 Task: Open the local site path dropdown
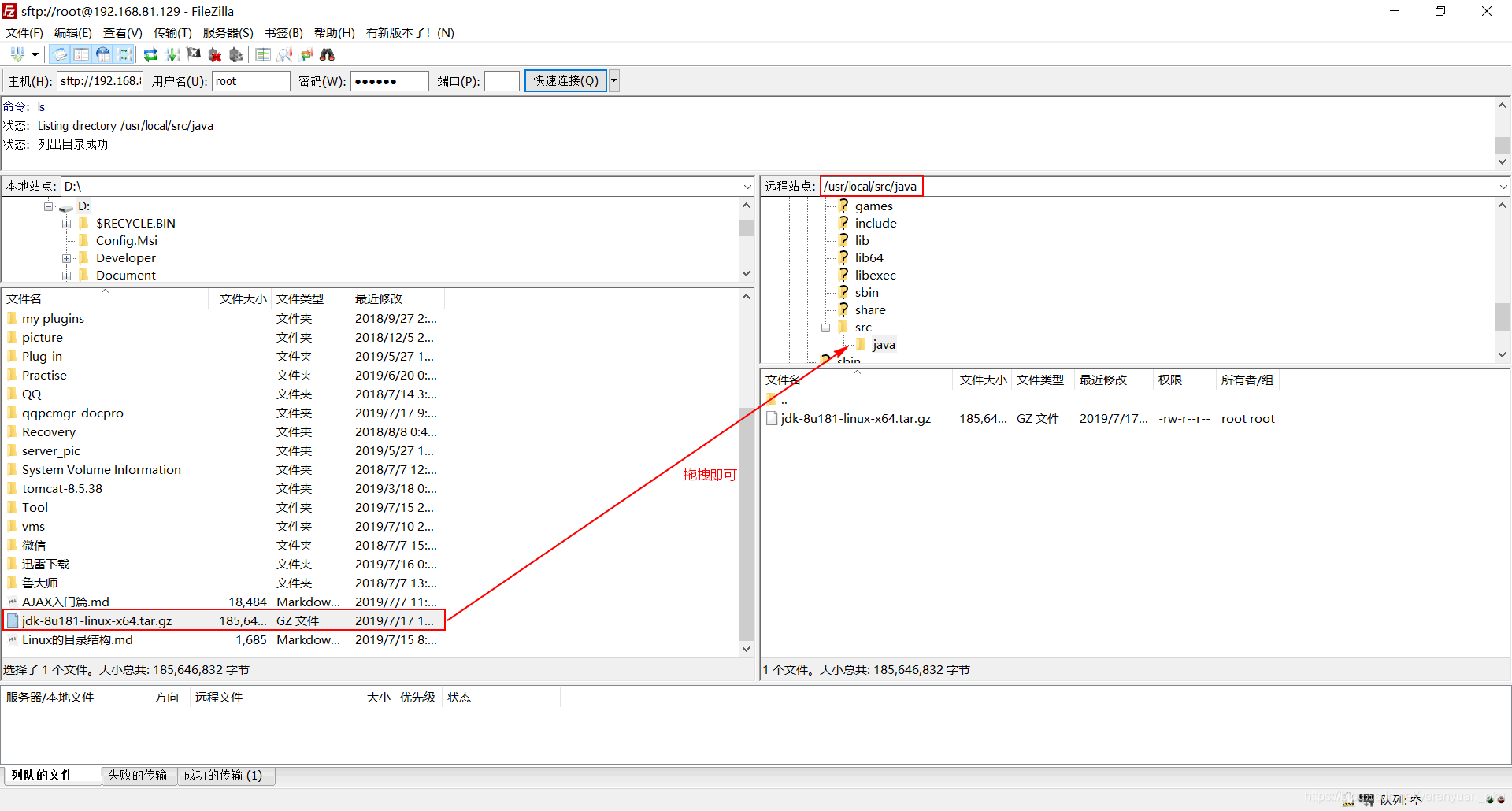tap(747, 187)
